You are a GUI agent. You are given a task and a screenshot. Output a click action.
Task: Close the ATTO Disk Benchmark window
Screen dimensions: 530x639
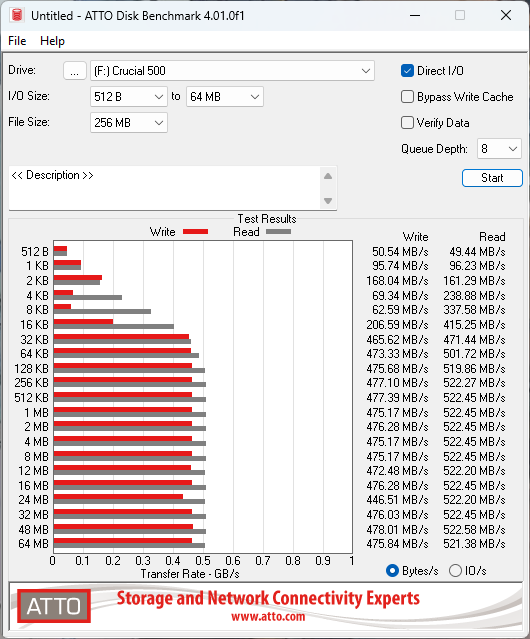point(506,15)
